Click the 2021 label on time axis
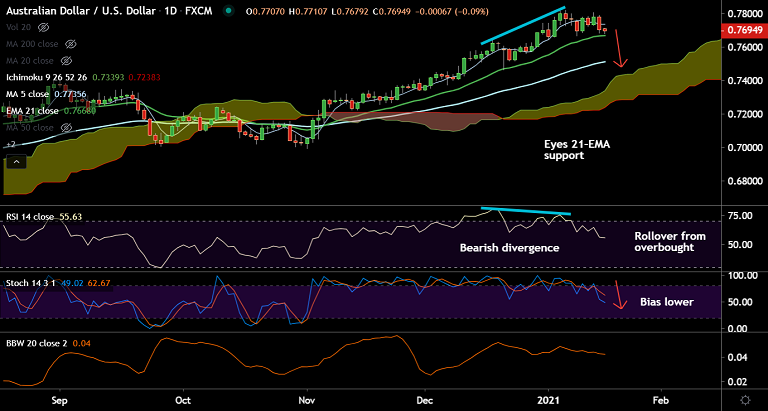 pyautogui.click(x=547, y=399)
